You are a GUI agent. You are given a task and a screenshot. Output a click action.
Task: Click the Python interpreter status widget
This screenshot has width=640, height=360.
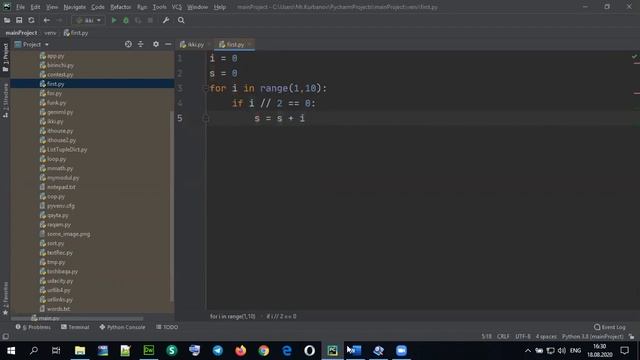coord(592,337)
